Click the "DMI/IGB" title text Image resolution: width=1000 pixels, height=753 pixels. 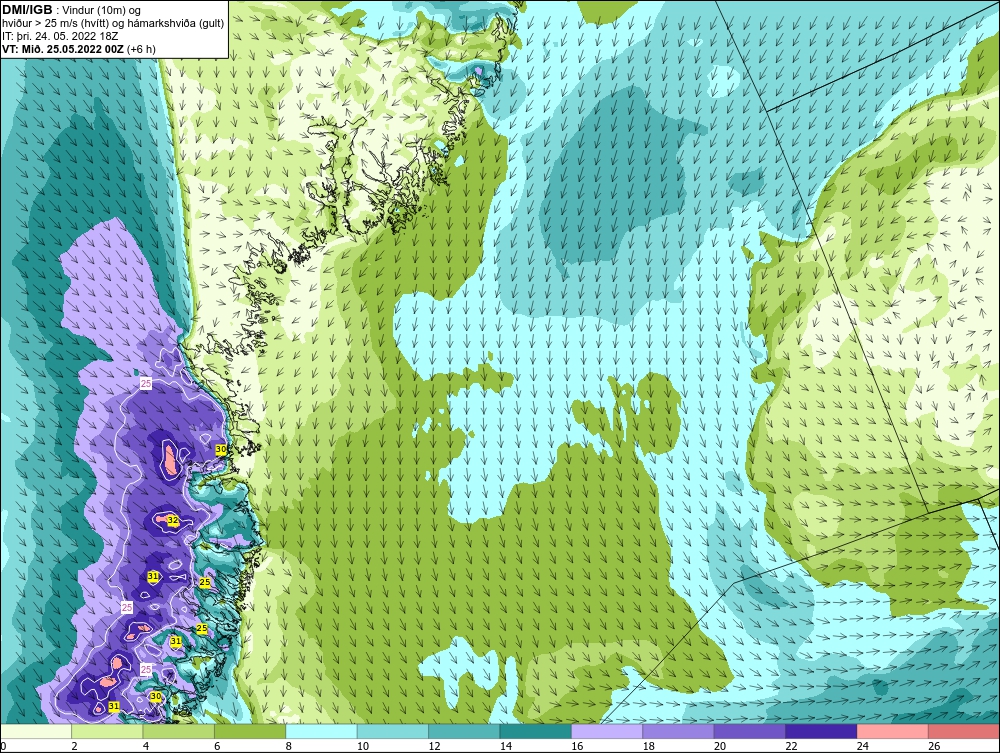tap(27, 10)
